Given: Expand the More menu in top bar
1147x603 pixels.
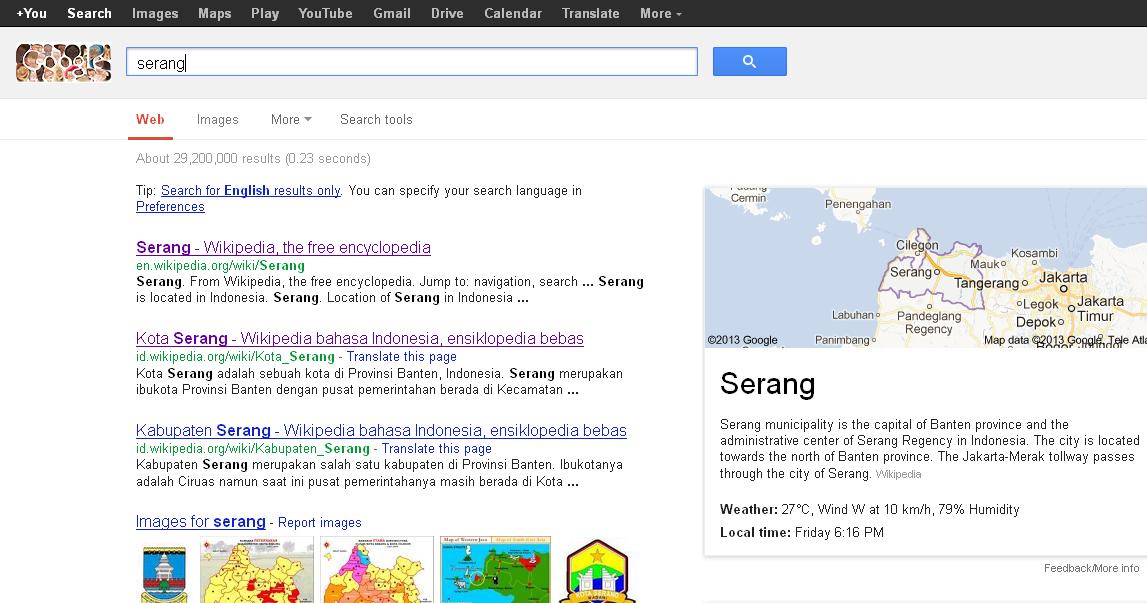Looking at the screenshot, I should (x=661, y=13).
